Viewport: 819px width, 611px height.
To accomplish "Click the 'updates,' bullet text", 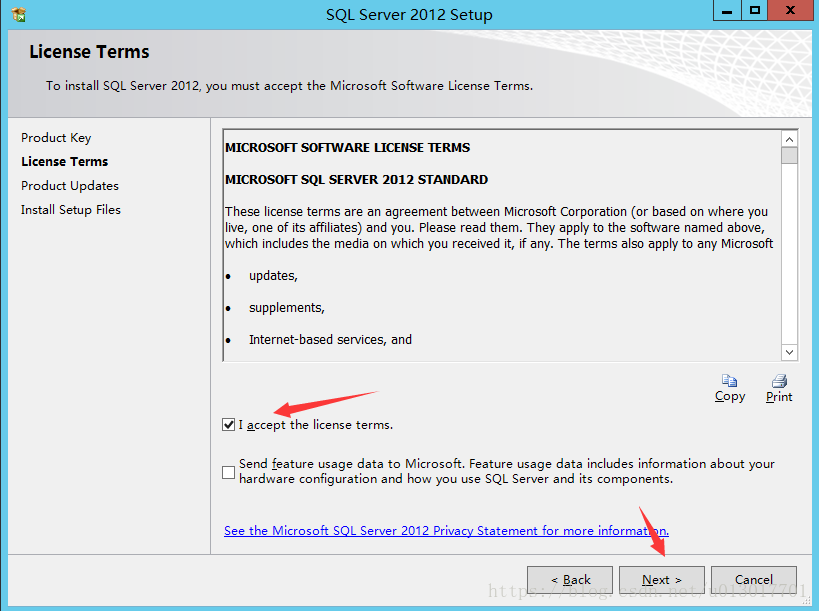I will click(273, 276).
